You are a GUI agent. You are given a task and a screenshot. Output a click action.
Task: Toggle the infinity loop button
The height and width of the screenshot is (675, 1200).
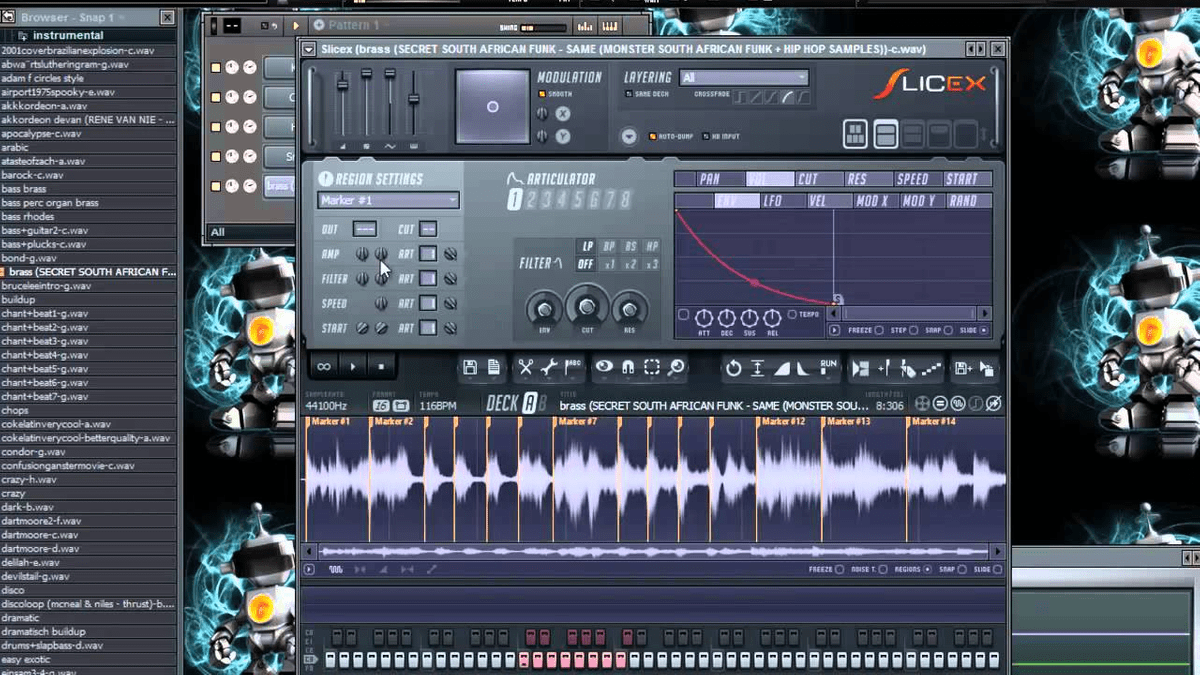324,367
